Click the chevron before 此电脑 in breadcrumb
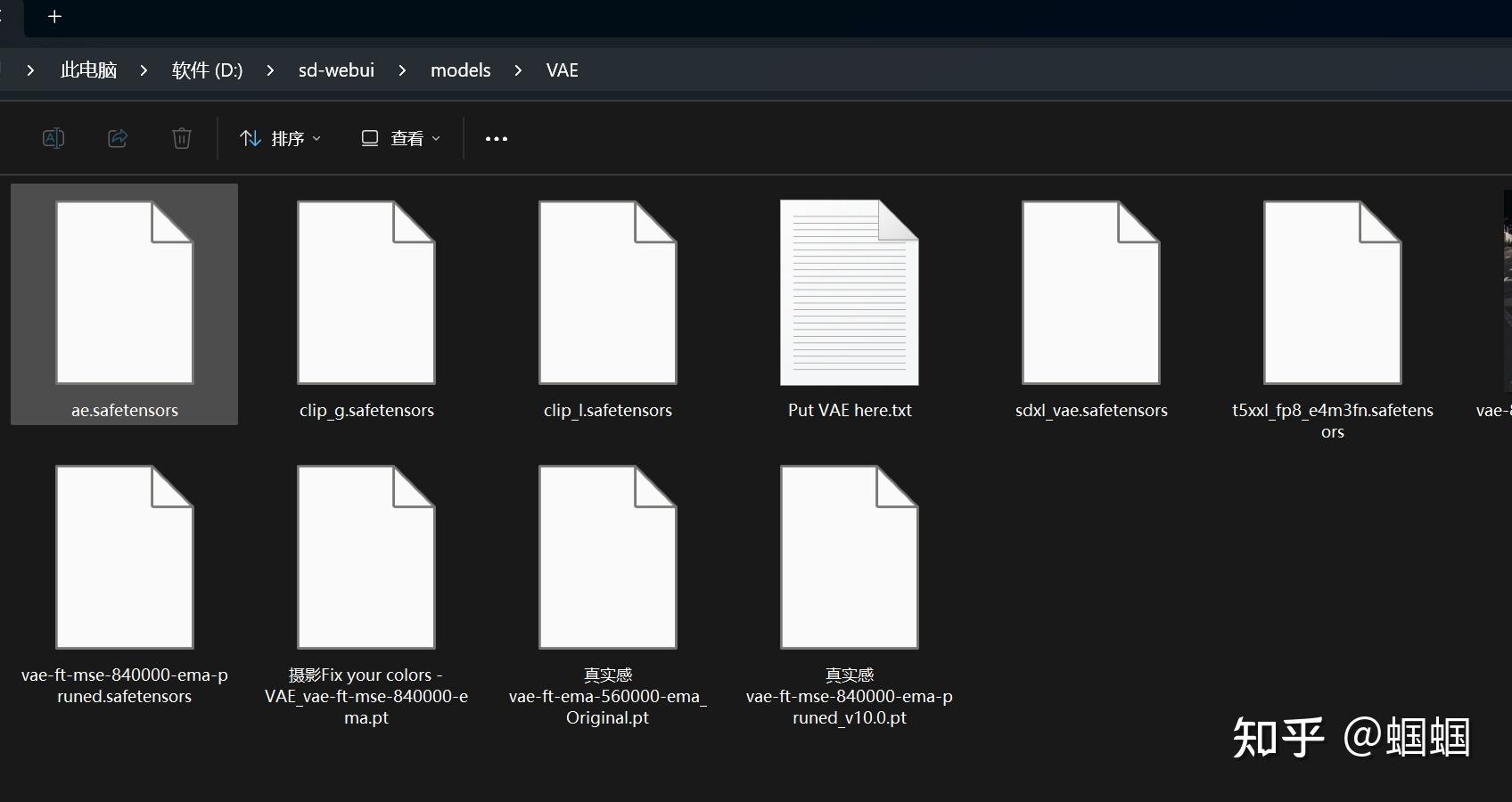The height and width of the screenshot is (802, 1512). tap(30, 70)
